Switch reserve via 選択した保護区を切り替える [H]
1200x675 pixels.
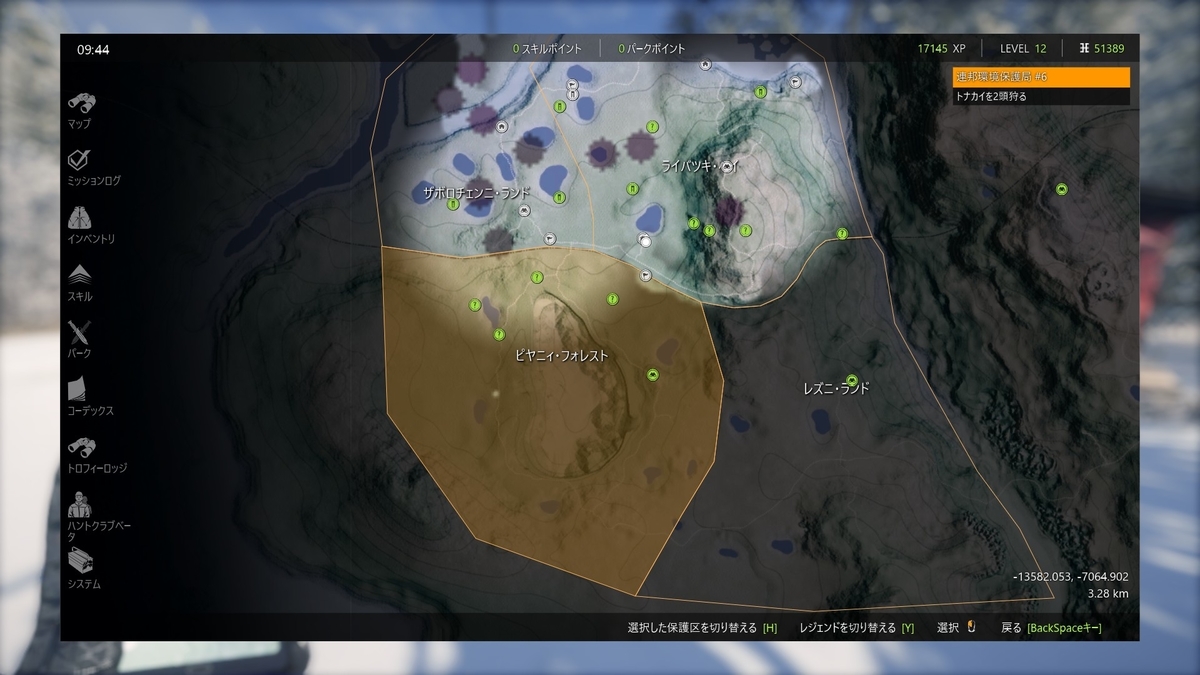(702, 628)
